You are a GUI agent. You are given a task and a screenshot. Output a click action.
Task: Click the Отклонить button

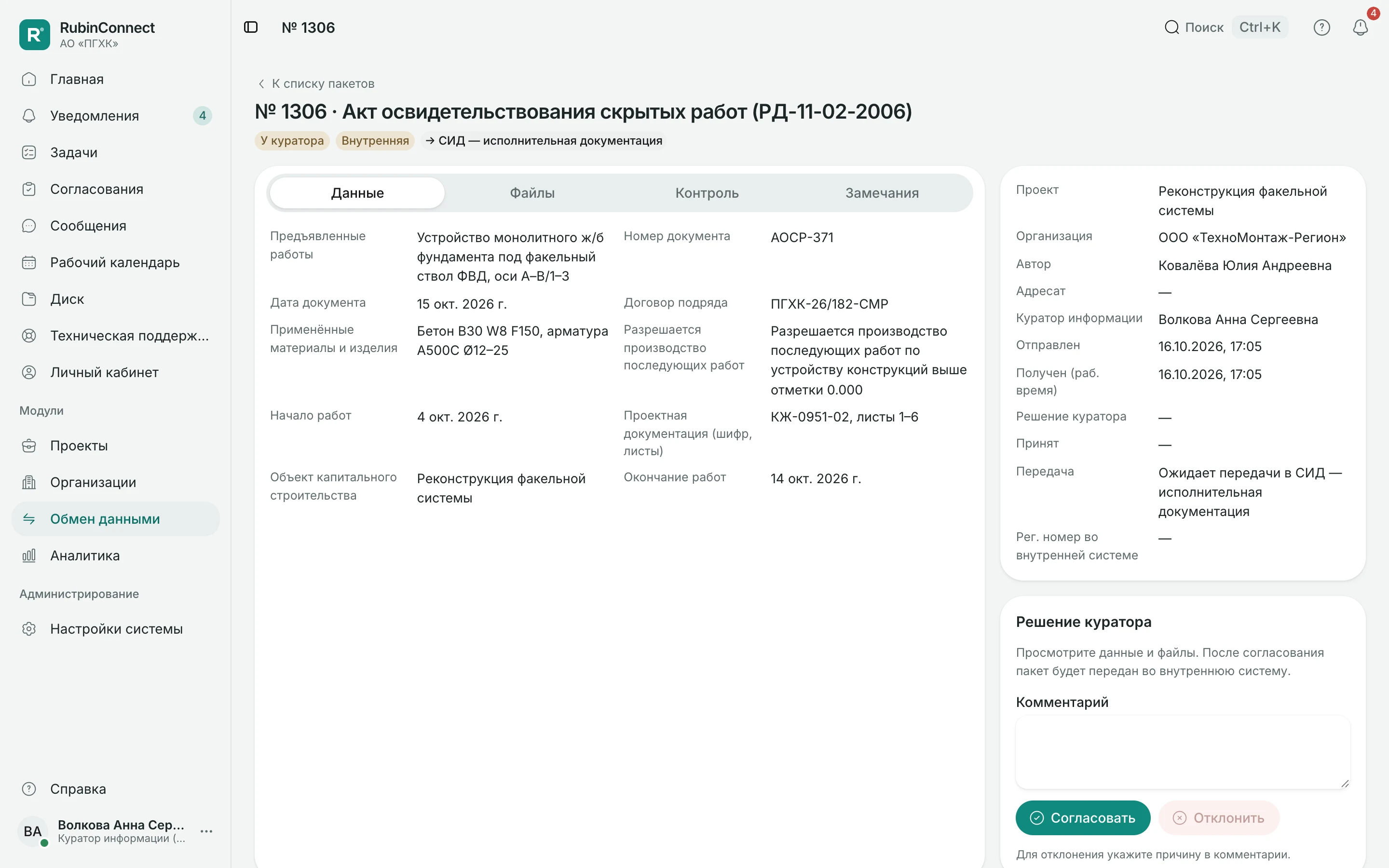1219,817
